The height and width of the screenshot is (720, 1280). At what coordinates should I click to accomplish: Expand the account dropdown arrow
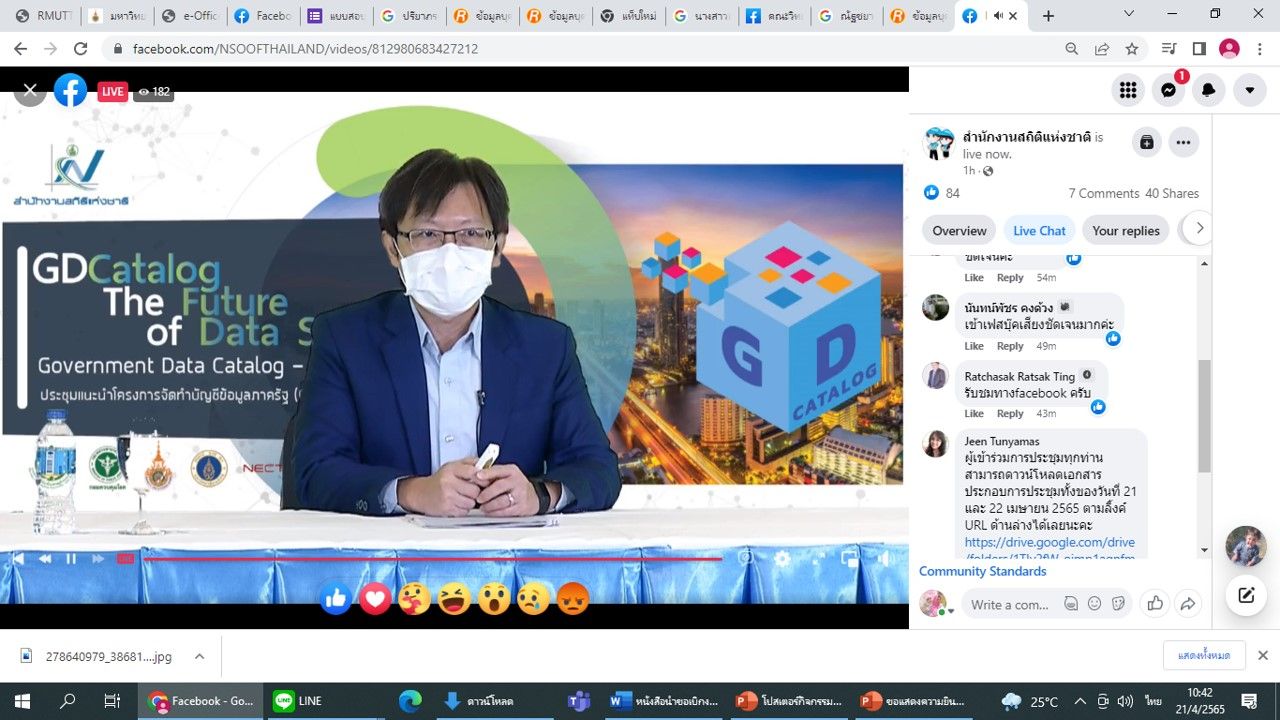pyautogui.click(x=1249, y=90)
